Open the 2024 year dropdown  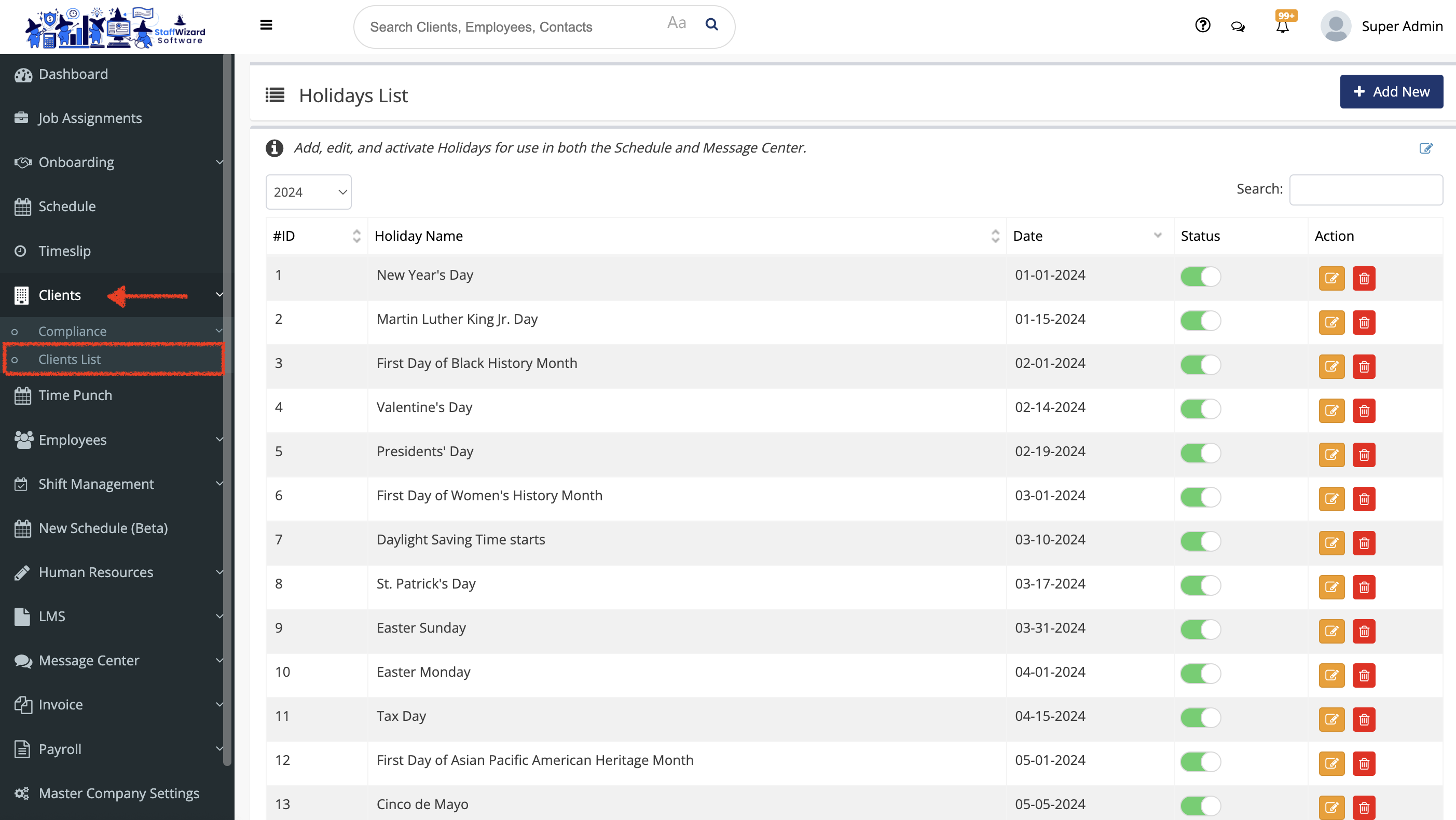pos(308,192)
